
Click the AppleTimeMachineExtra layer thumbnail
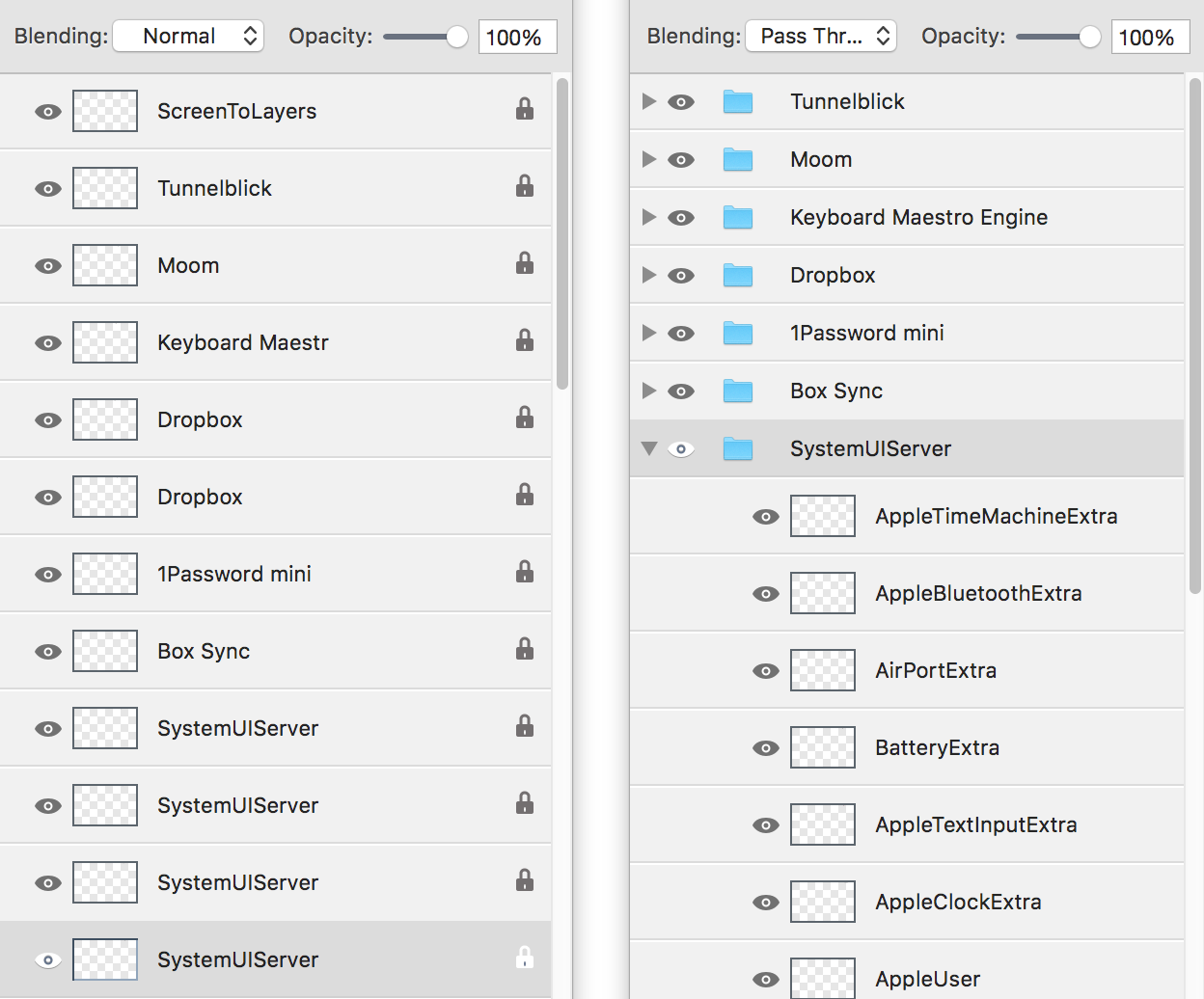click(x=823, y=516)
